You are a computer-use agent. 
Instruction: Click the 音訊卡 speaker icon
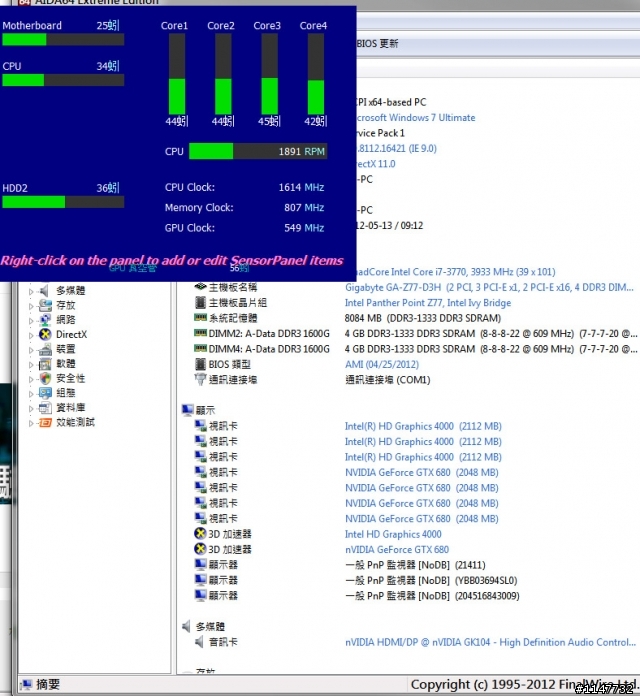coord(200,641)
